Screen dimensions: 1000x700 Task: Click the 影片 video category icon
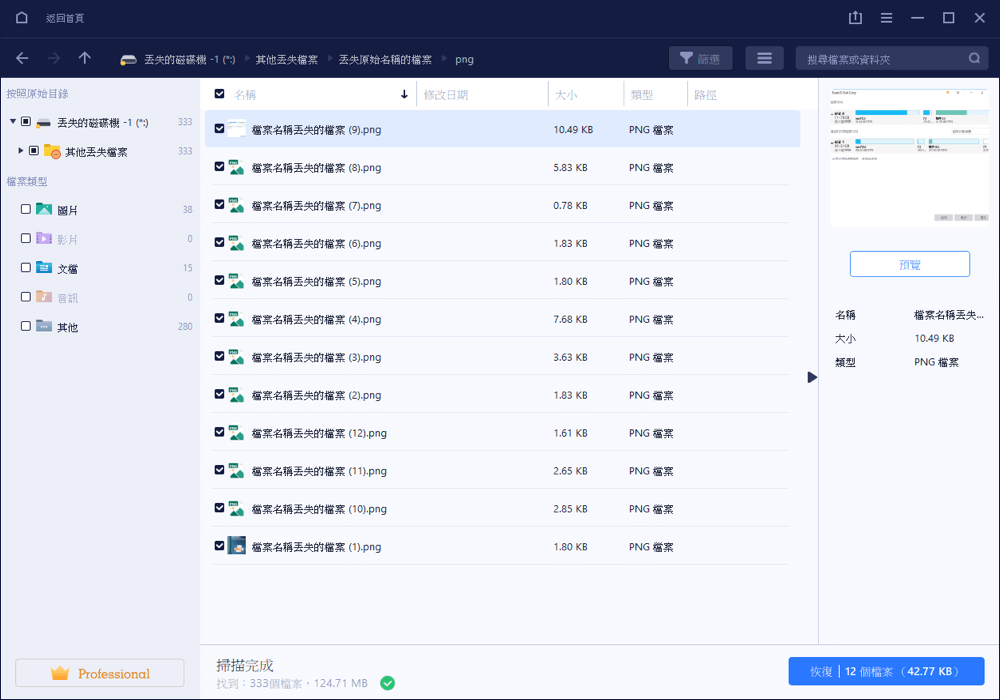click(x=44, y=238)
